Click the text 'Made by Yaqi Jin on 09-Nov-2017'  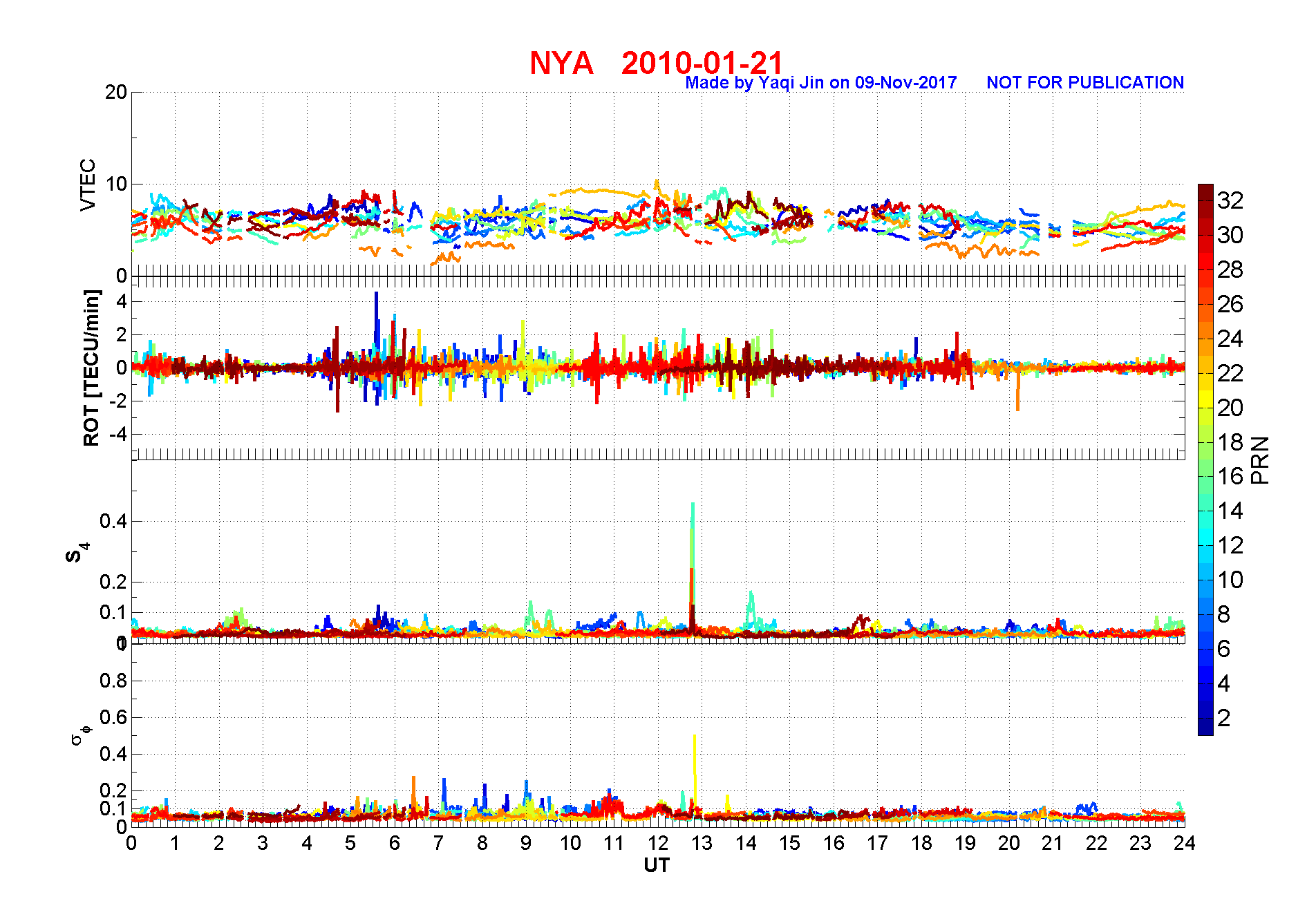coord(820,83)
